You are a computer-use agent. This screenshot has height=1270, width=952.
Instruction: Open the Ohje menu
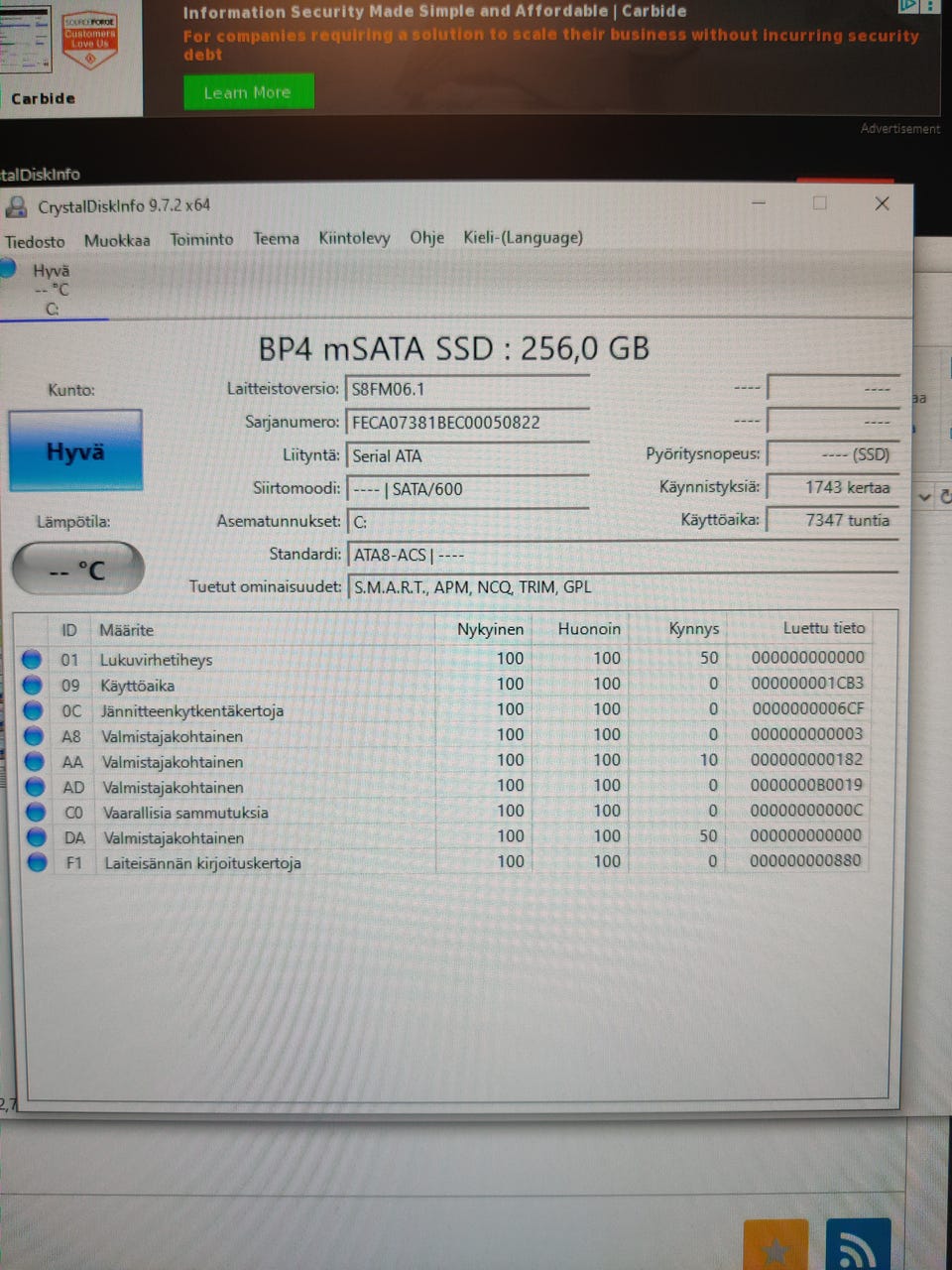click(426, 237)
